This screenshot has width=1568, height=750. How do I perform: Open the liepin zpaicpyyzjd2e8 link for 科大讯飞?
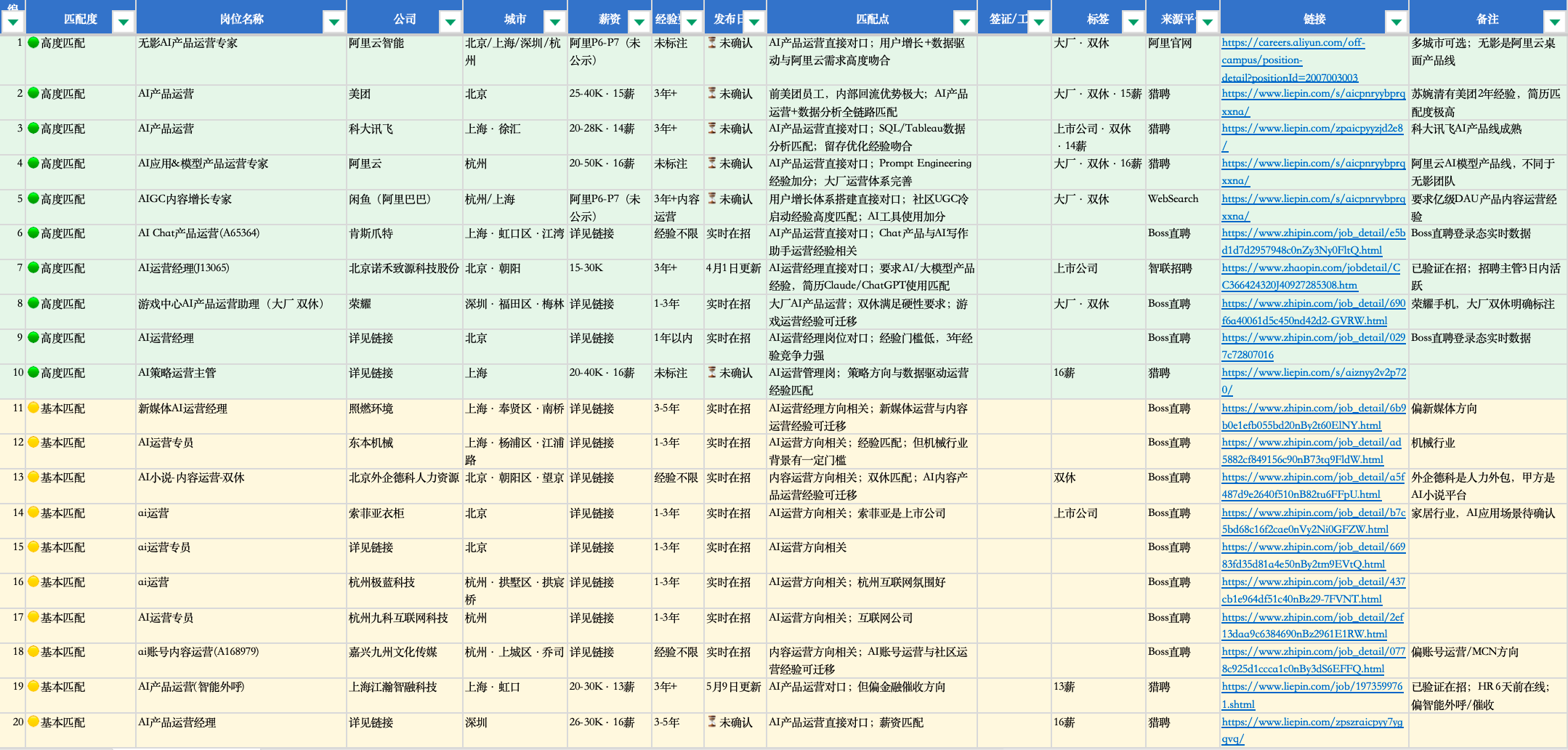[1312, 137]
